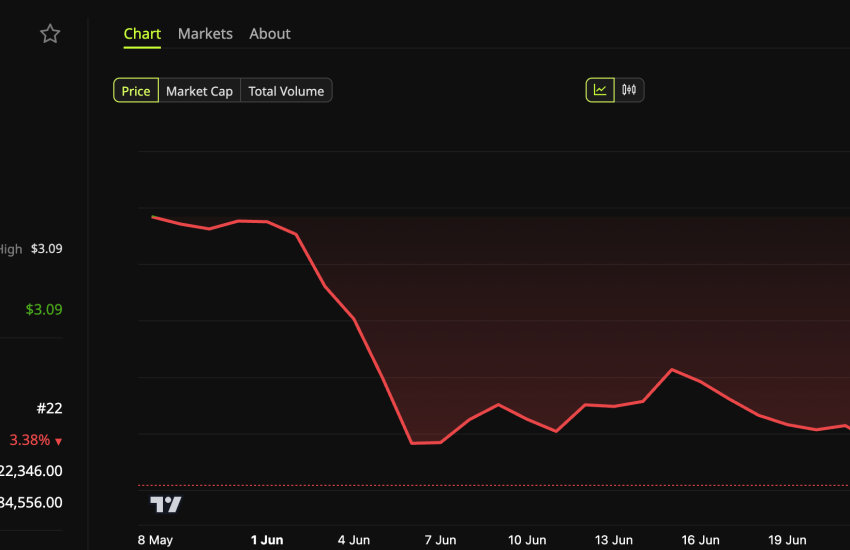850x550 pixels.
Task: Select the Market Cap chart option
Action: 199,90
